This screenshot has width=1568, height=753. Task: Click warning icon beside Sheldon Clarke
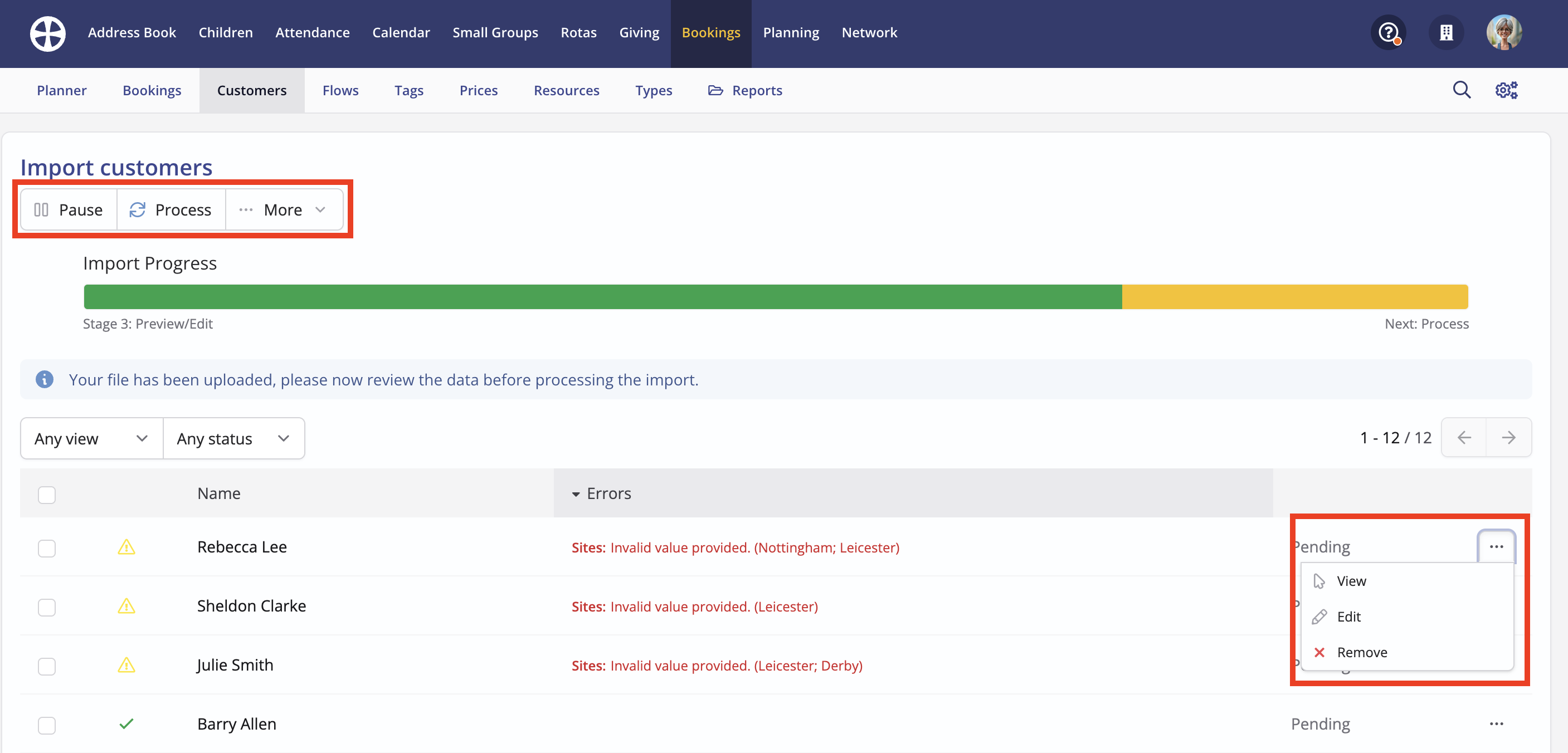[x=126, y=606]
